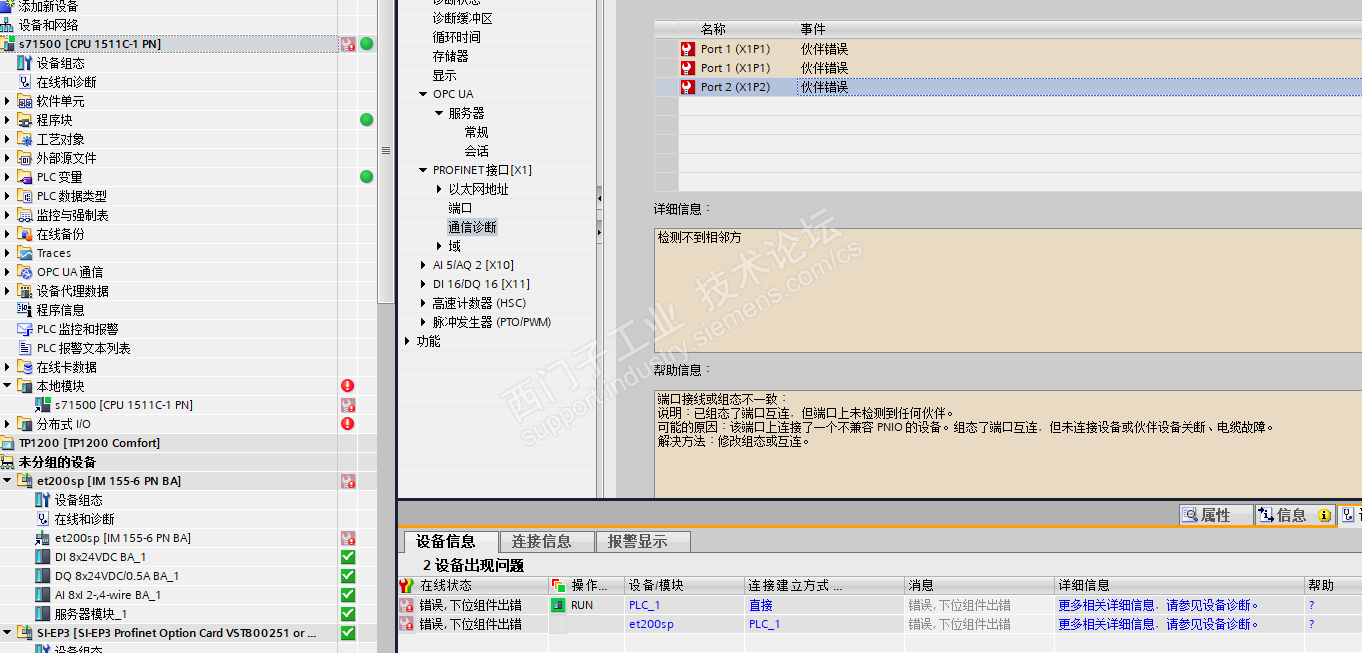Expand the 功能 node
This screenshot has height=653, width=1362.
tap(407, 341)
